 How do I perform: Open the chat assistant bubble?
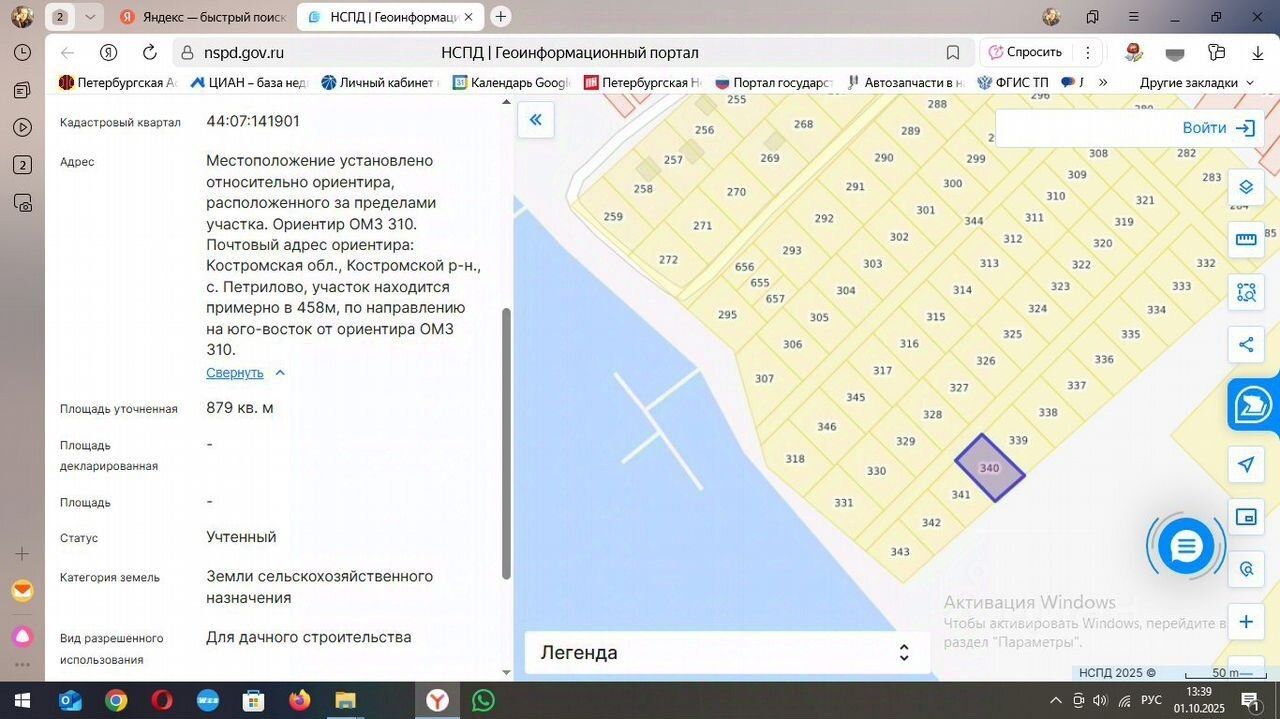click(1186, 546)
